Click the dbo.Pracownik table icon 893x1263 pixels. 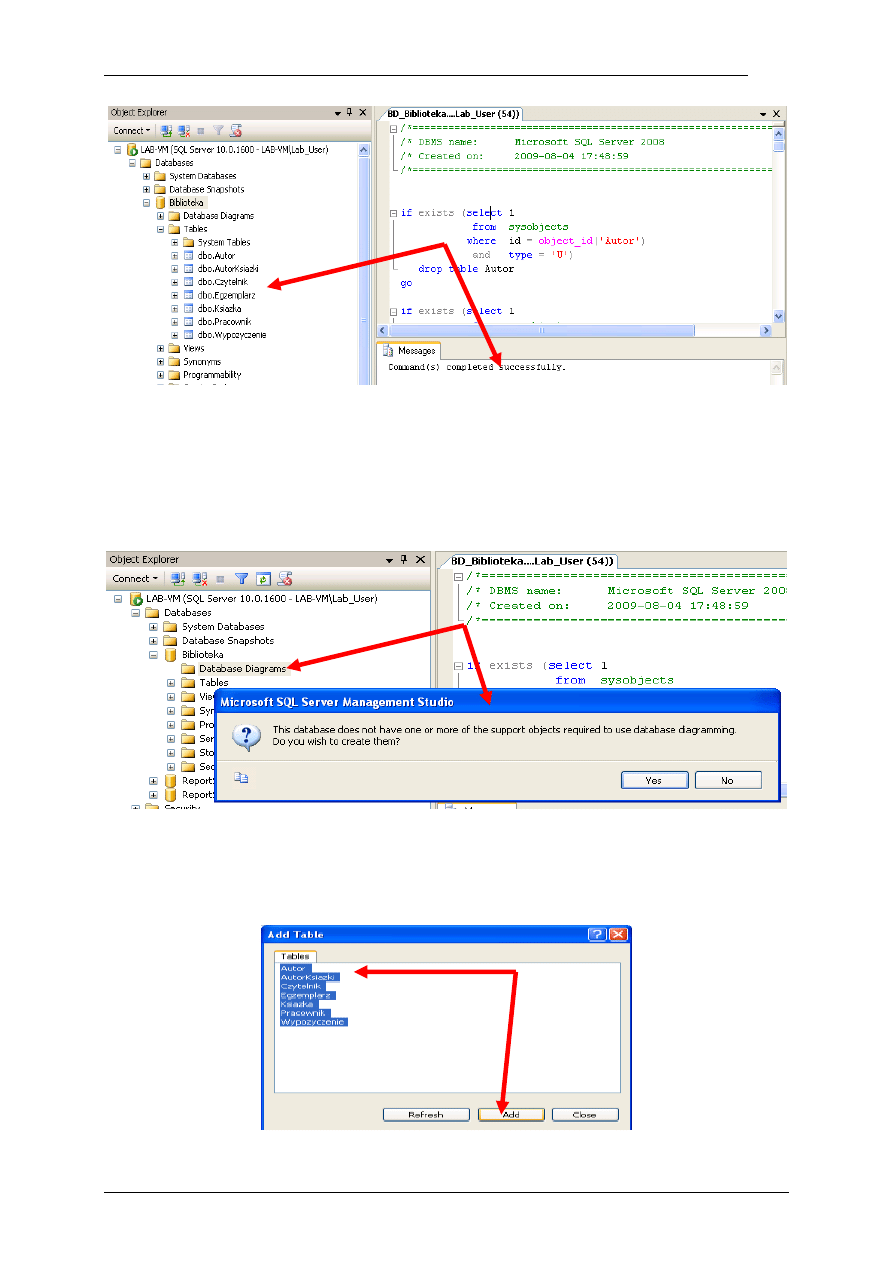[x=189, y=322]
